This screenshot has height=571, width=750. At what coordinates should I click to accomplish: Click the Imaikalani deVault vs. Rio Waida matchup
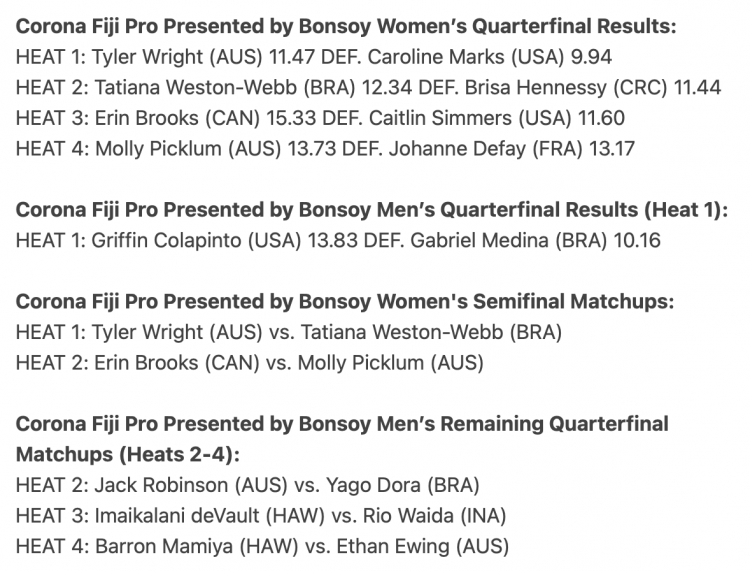(261, 516)
